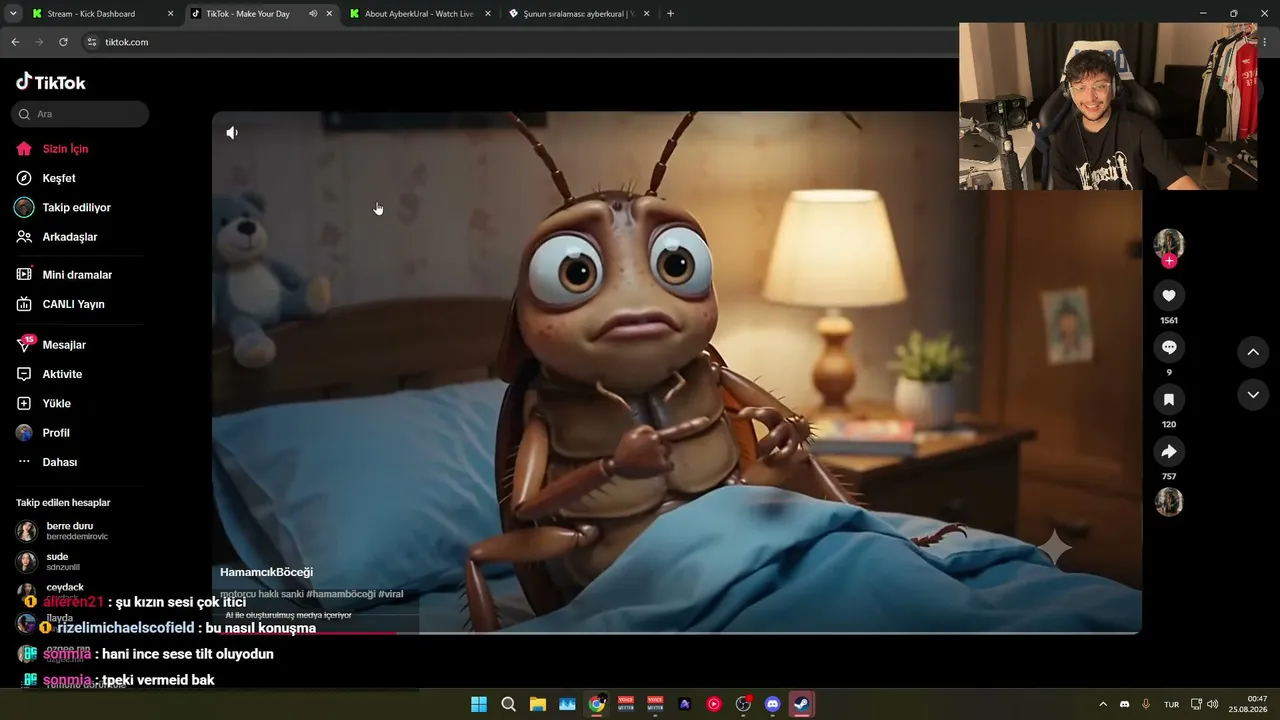Show hidden system tray icons
The height and width of the screenshot is (720, 1280).
[1103, 704]
